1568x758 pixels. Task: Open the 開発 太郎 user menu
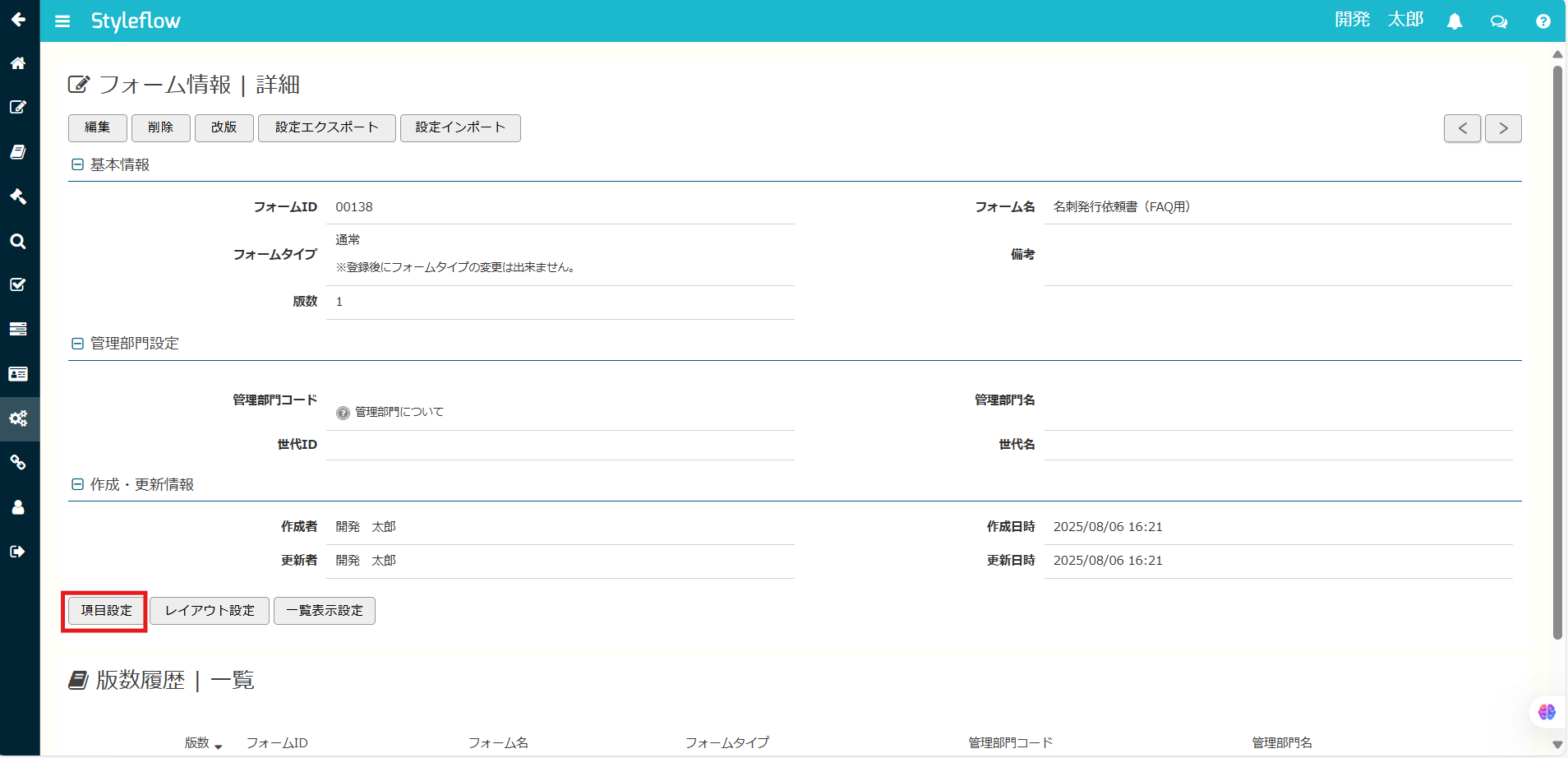[x=1377, y=20]
